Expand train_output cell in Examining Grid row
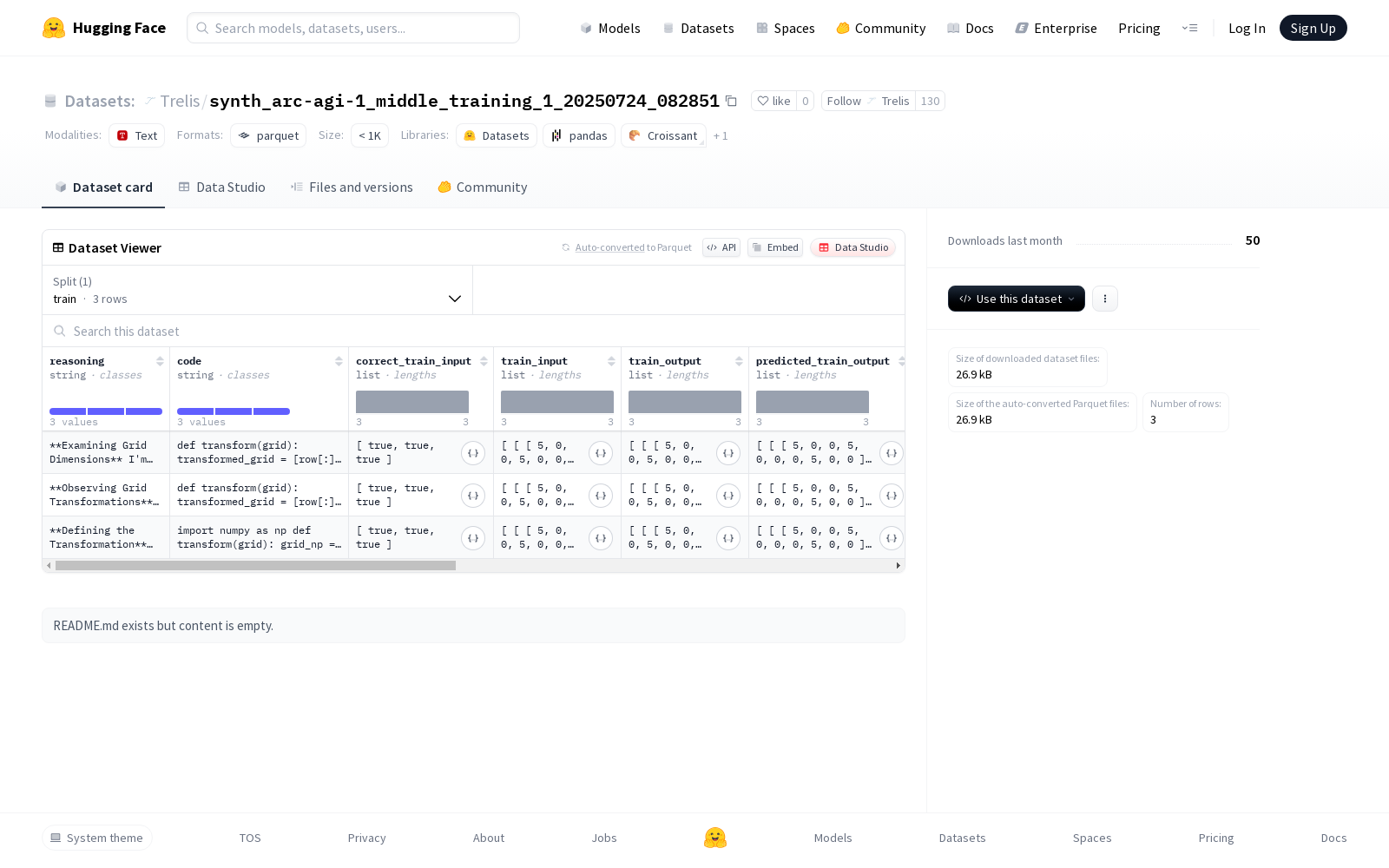1389x868 pixels. point(728,452)
